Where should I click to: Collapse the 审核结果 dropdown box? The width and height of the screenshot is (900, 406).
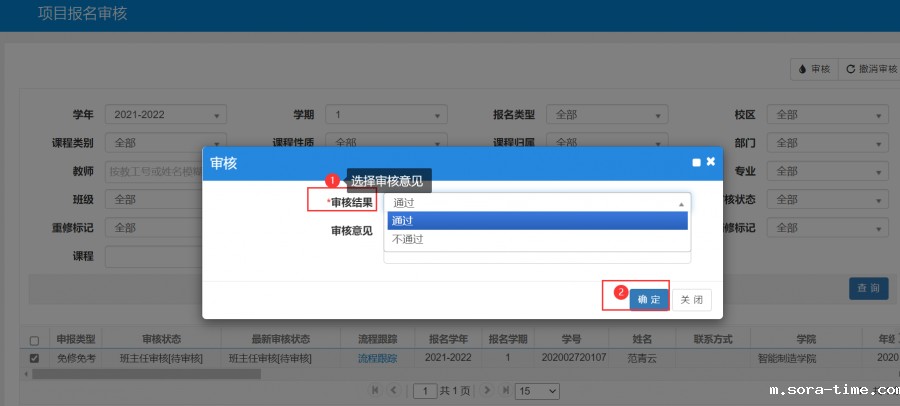pyautogui.click(x=537, y=203)
